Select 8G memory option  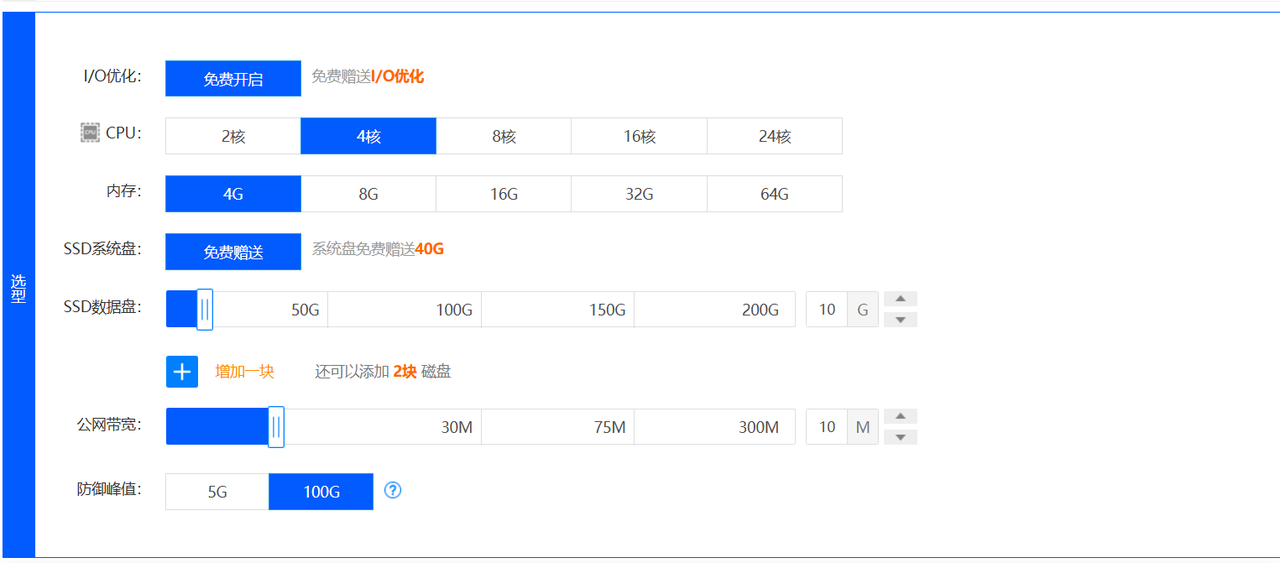(x=368, y=194)
